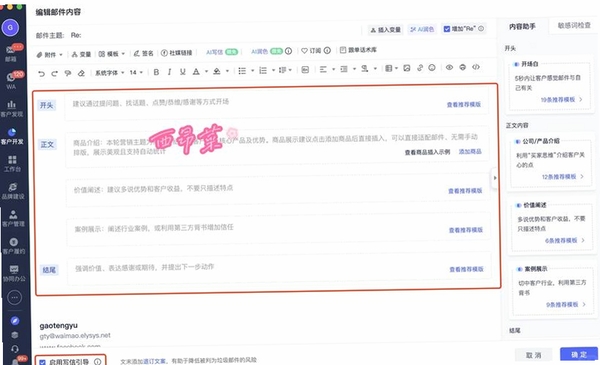This screenshot has height=365, width=600.
Task: Undo the last edit
Action: pyautogui.click(x=41, y=73)
